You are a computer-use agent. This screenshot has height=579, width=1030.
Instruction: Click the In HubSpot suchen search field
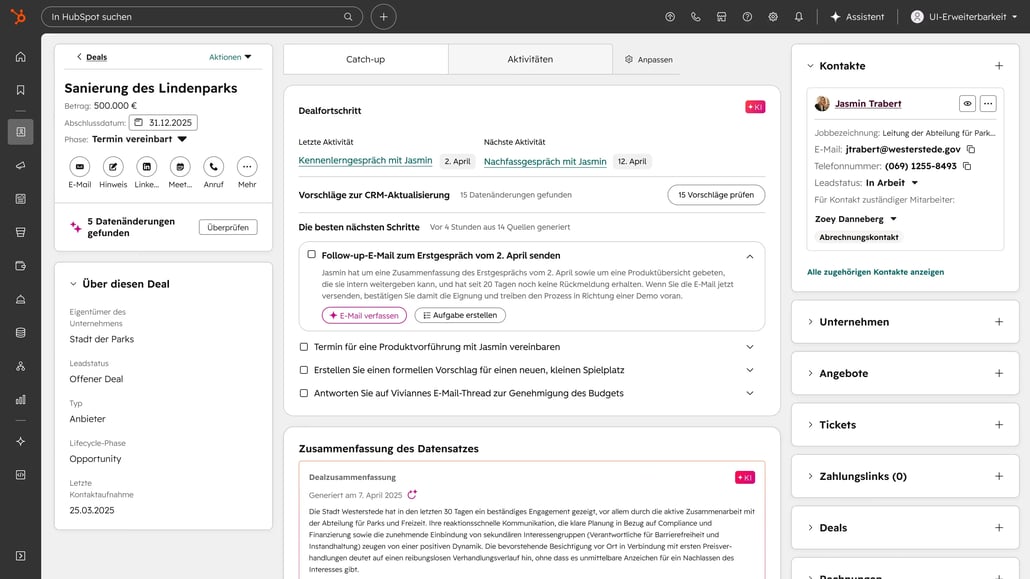pyautogui.click(x=202, y=16)
